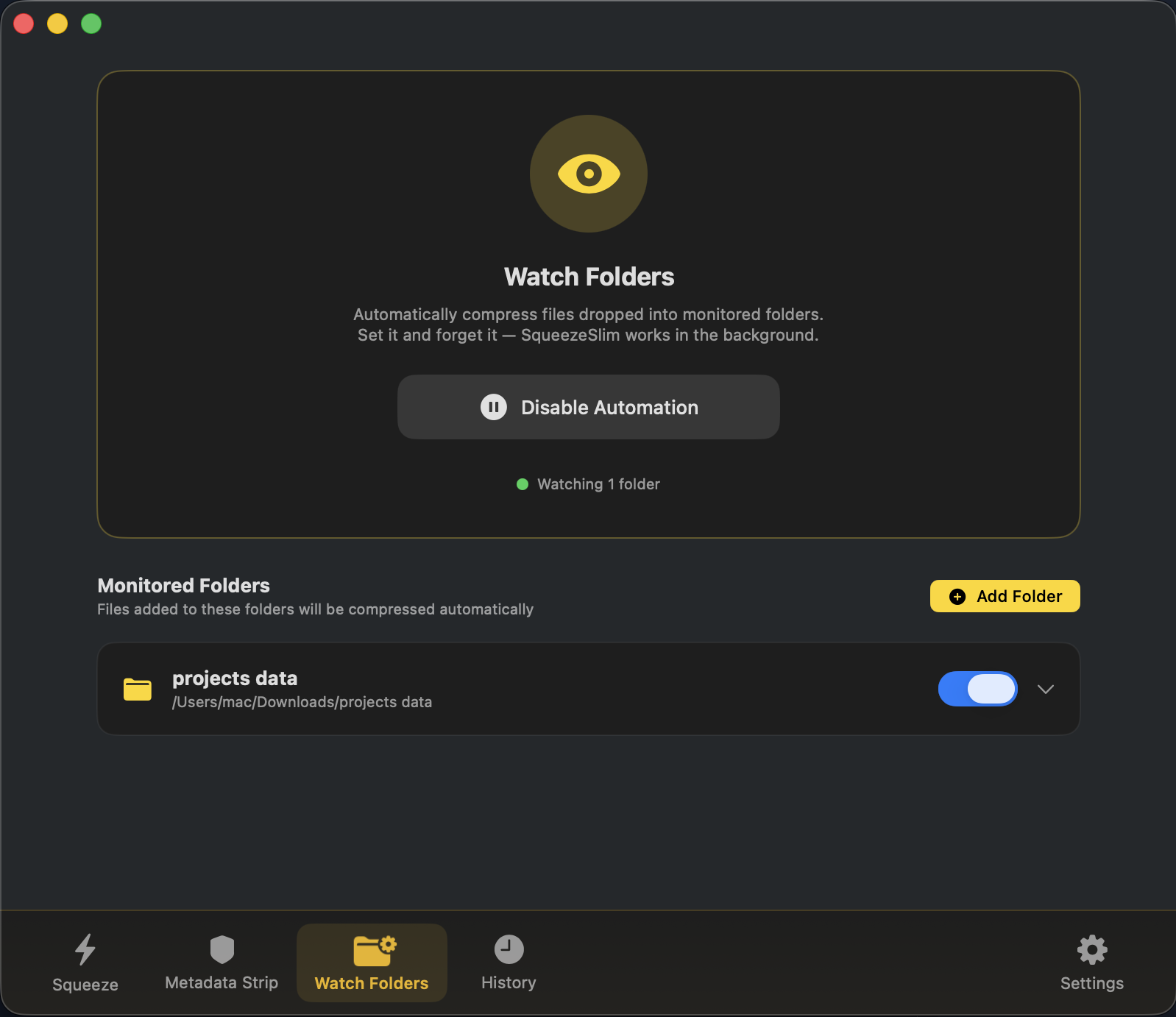Select the projects data folder name
Viewport: 1176px width, 1017px height.
[235, 678]
